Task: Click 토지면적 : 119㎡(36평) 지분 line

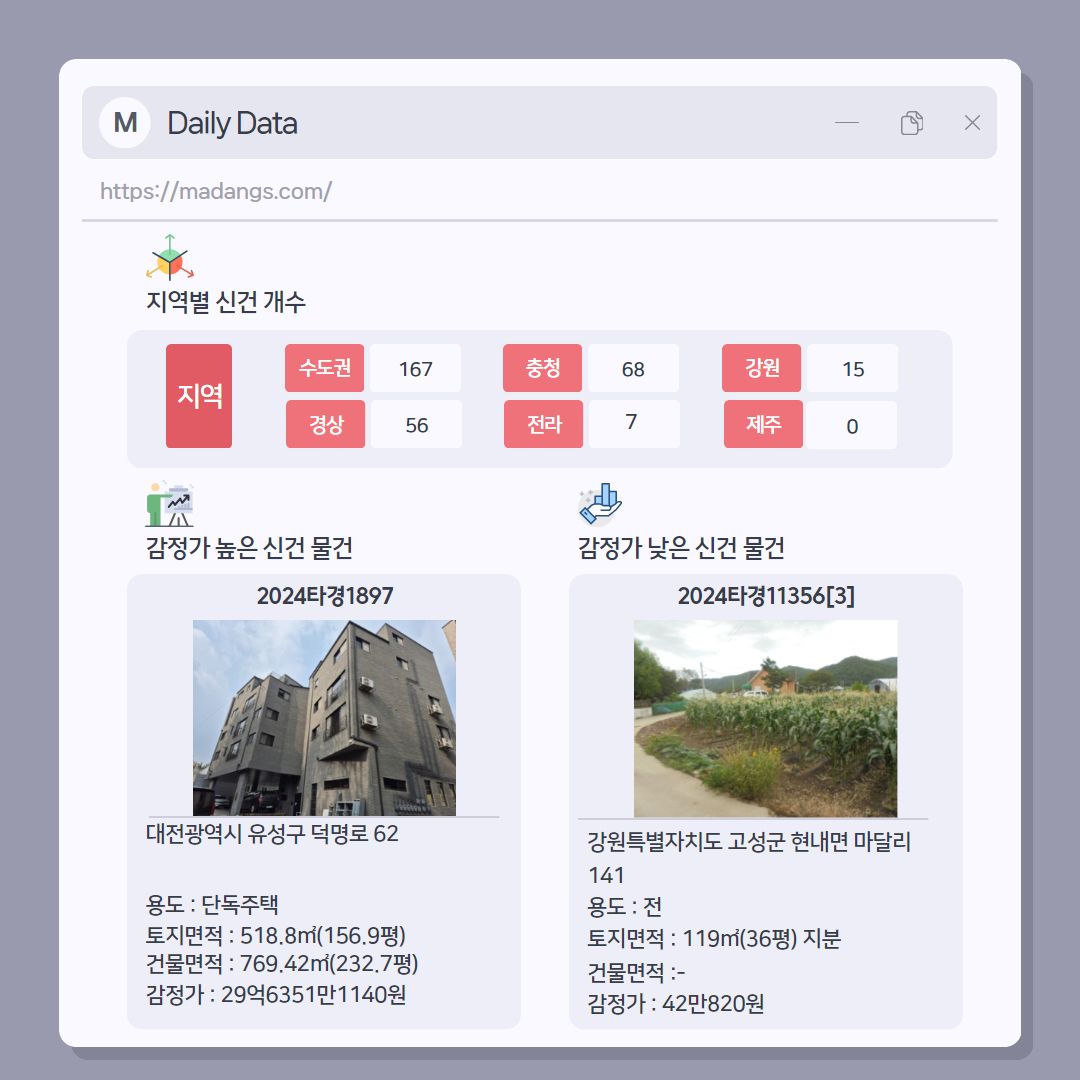Action: pos(714,938)
